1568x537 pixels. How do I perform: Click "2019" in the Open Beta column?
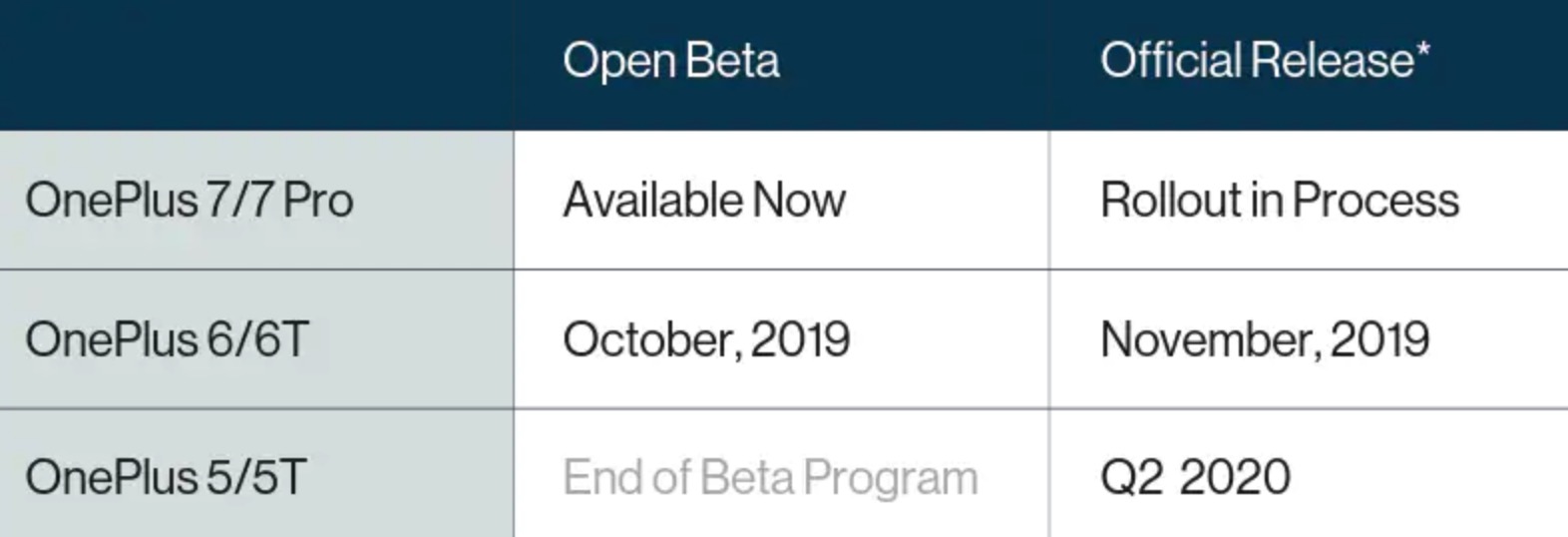coord(801,339)
